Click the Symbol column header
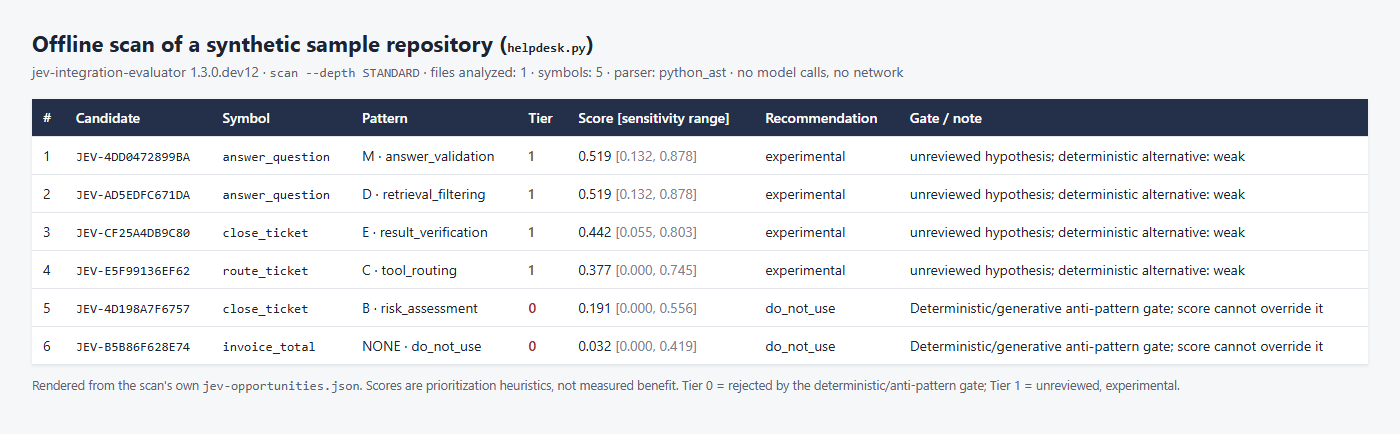The image size is (1400, 434). [x=246, y=118]
